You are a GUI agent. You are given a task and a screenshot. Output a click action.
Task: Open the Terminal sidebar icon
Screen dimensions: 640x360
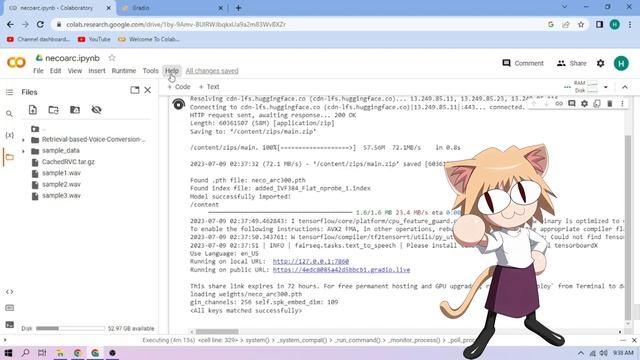click(9, 325)
